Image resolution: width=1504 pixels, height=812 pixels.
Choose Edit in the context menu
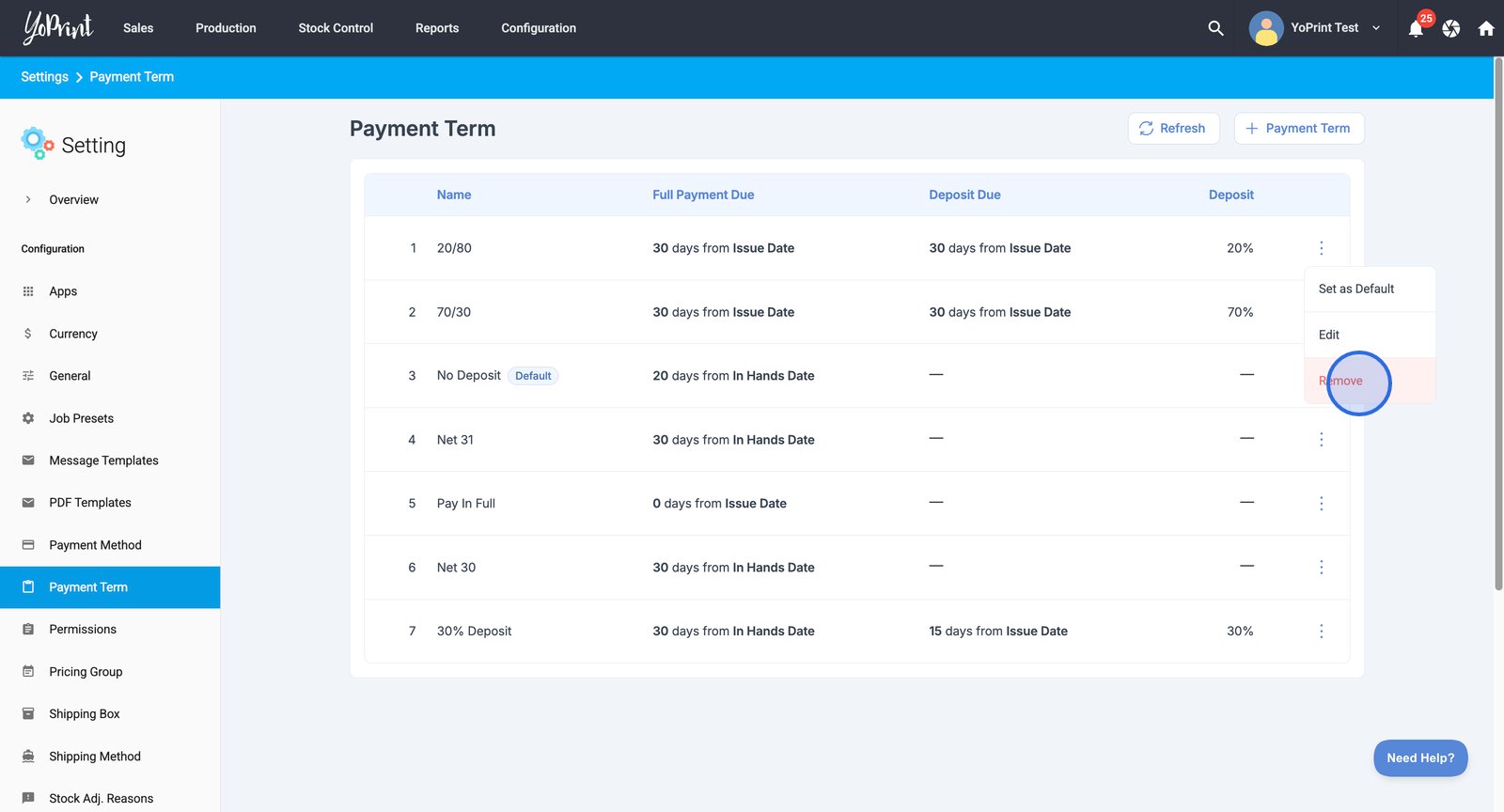[x=1329, y=335]
